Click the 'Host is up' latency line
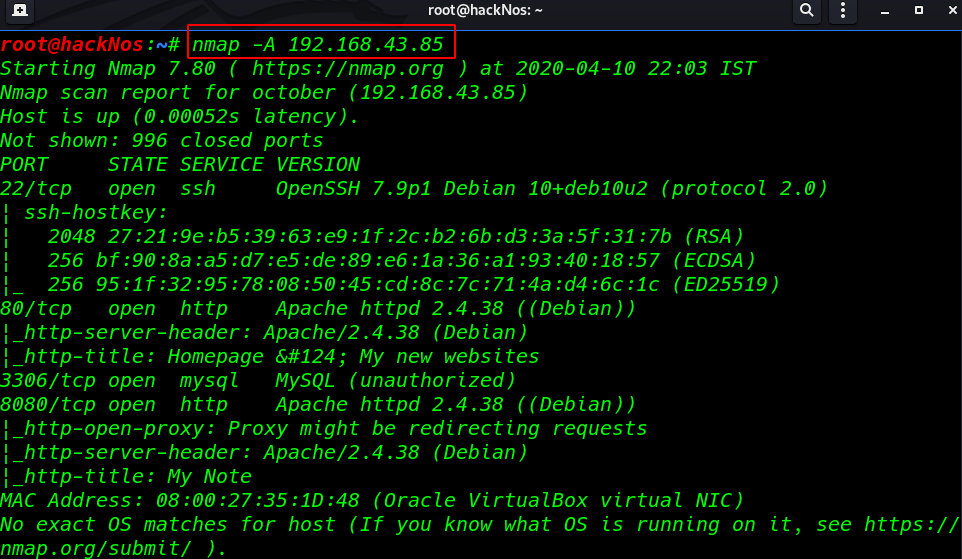Image resolution: width=962 pixels, height=559 pixels. [x=179, y=116]
